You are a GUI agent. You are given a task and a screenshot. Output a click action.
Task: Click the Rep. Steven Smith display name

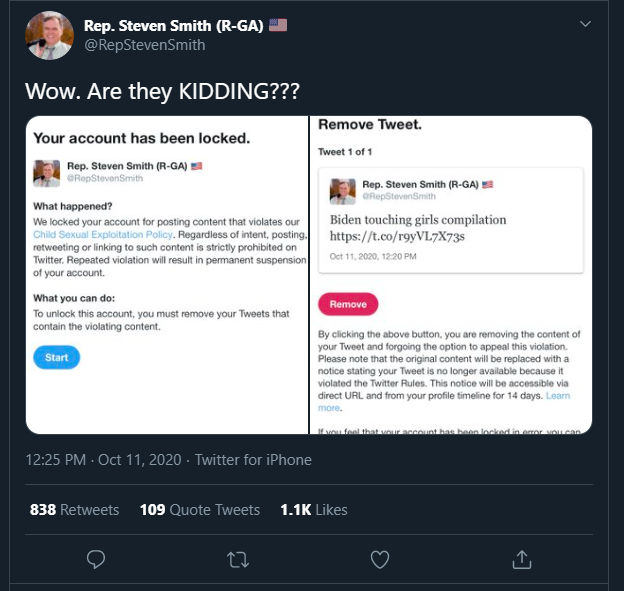tap(174, 25)
